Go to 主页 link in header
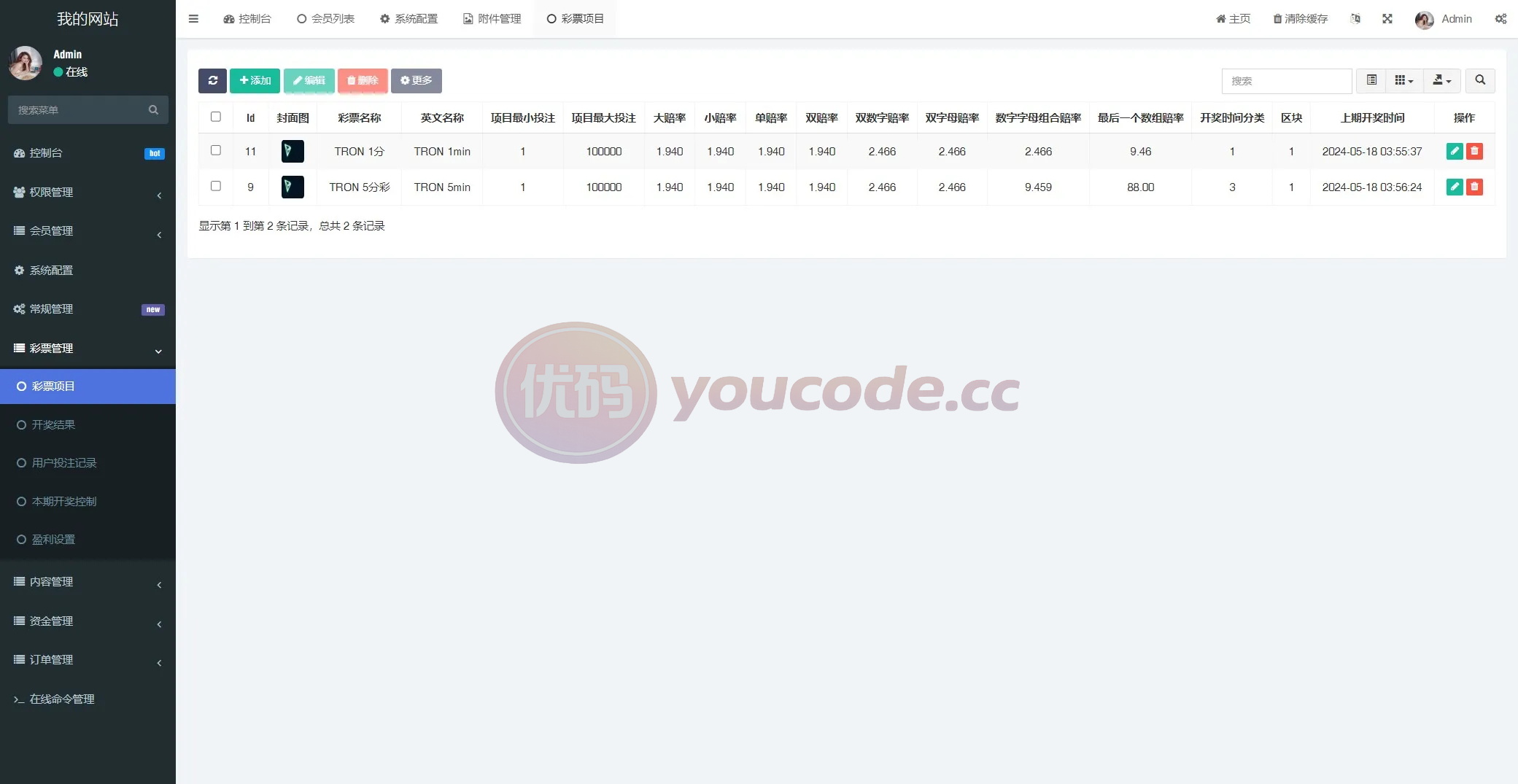Screen dimensions: 1518x784 click(x=1234, y=19)
